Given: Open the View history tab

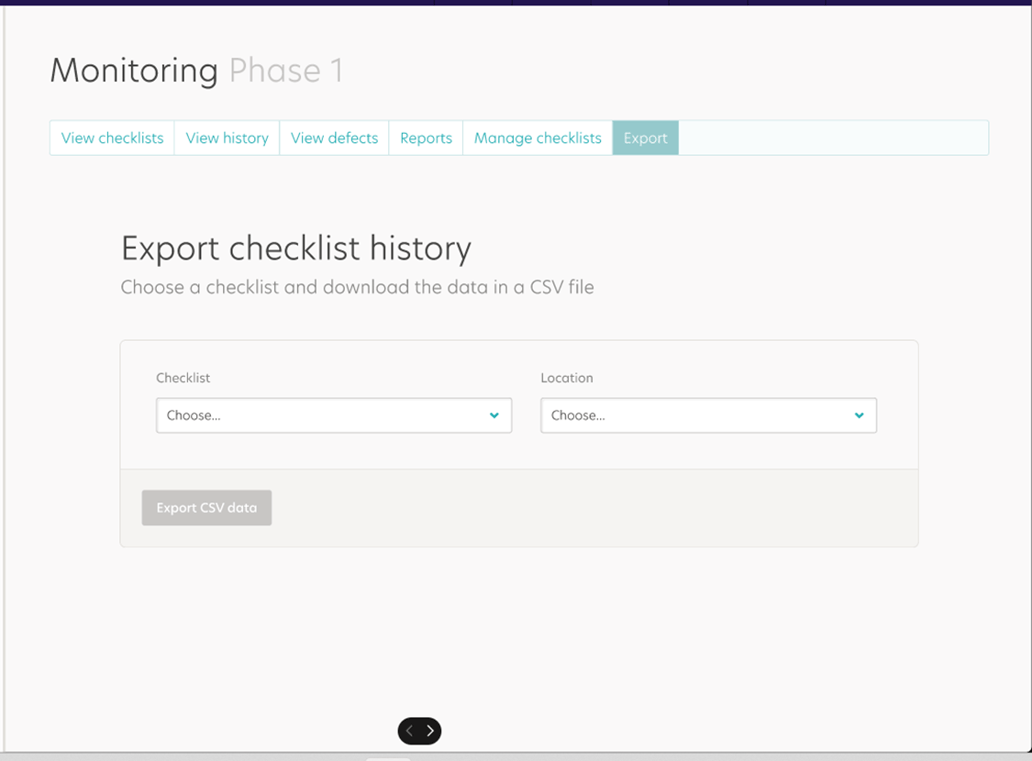Looking at the screenshot, I should [x=226, y=137].
